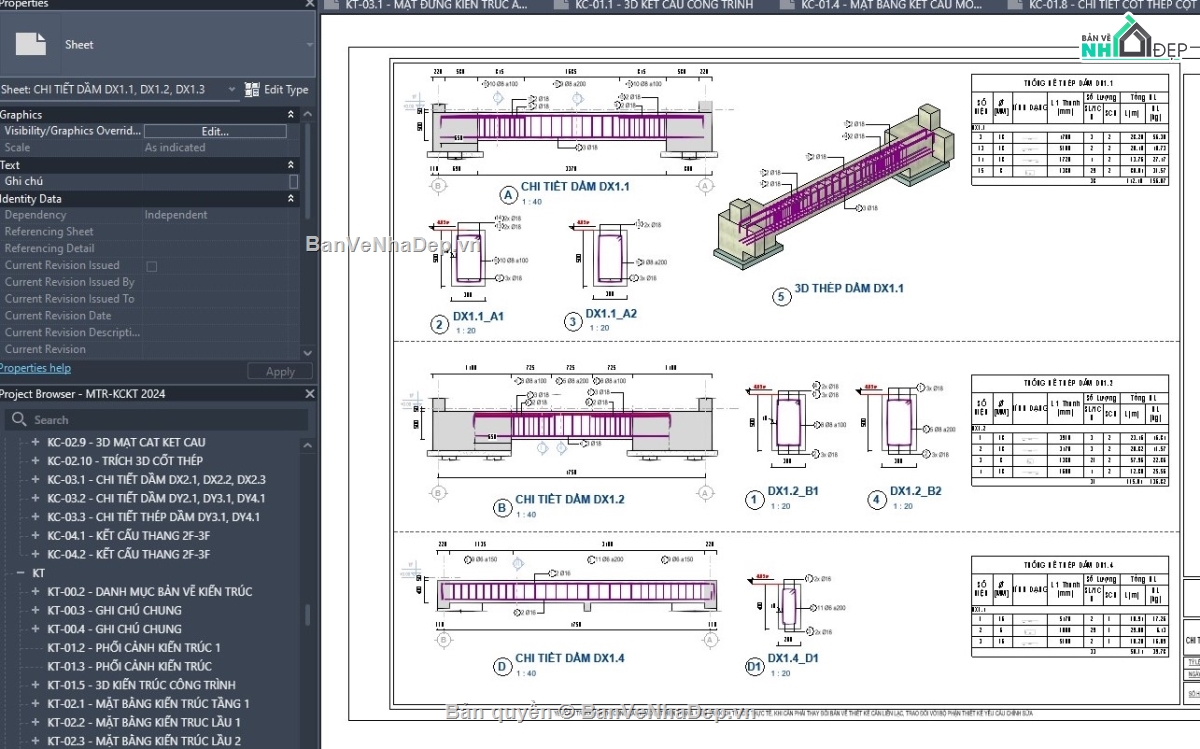Select KT-02.3 - MẶT BẰNG KIẾN TRÚC LẦU 2

coord(144,741)
